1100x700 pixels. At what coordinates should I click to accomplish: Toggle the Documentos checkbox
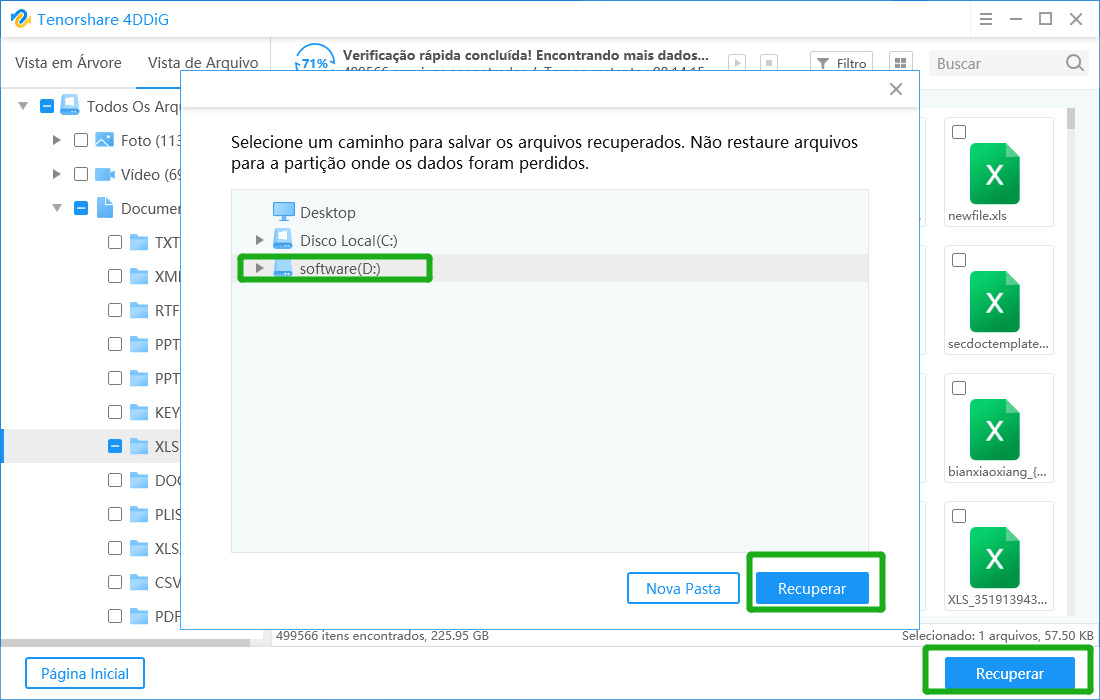[81, 208]
